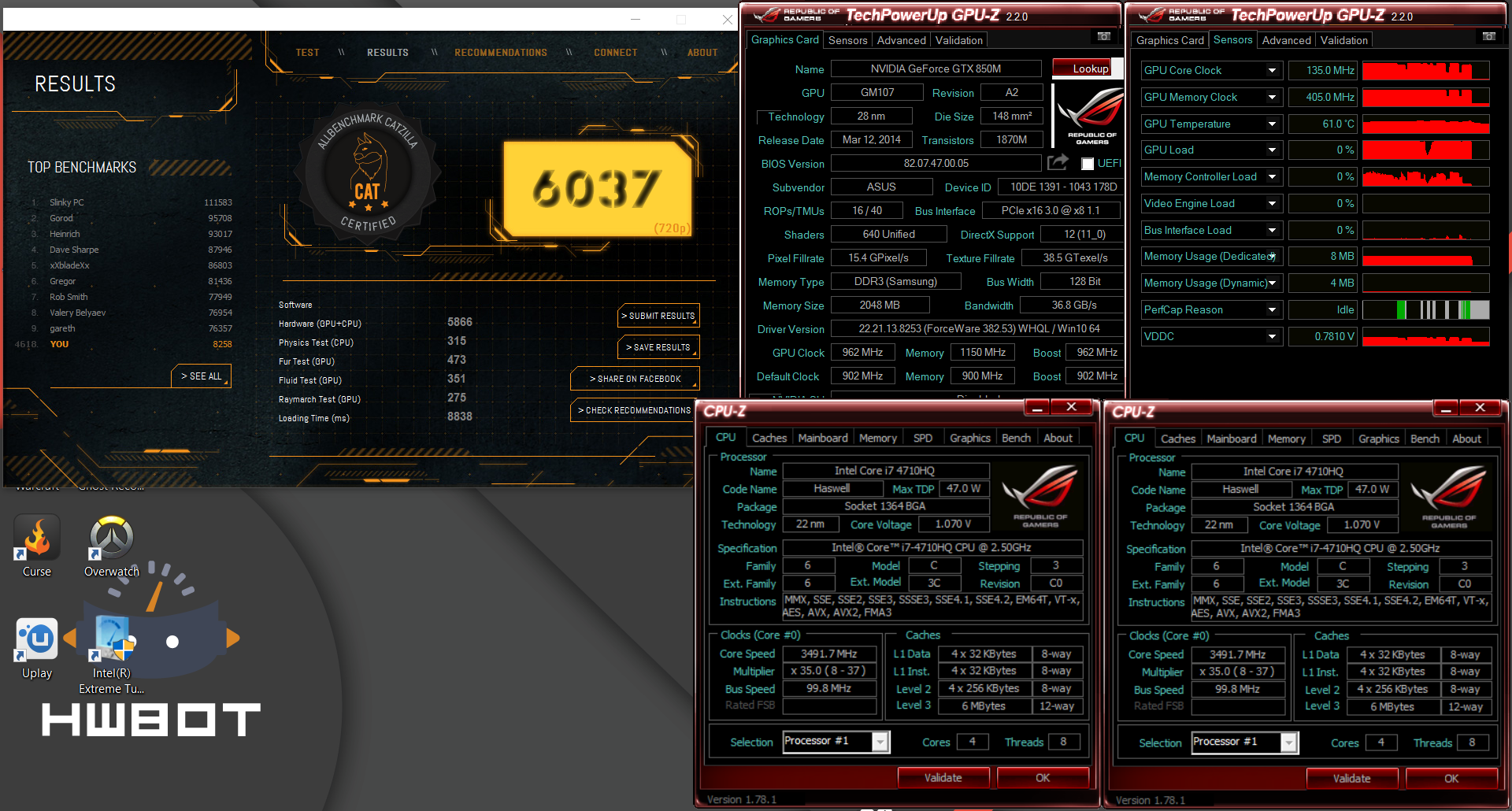Switch to Sensors tab in left GPU-Z window
Screen dimensions: 1512x811
click(x=847, y=40)
